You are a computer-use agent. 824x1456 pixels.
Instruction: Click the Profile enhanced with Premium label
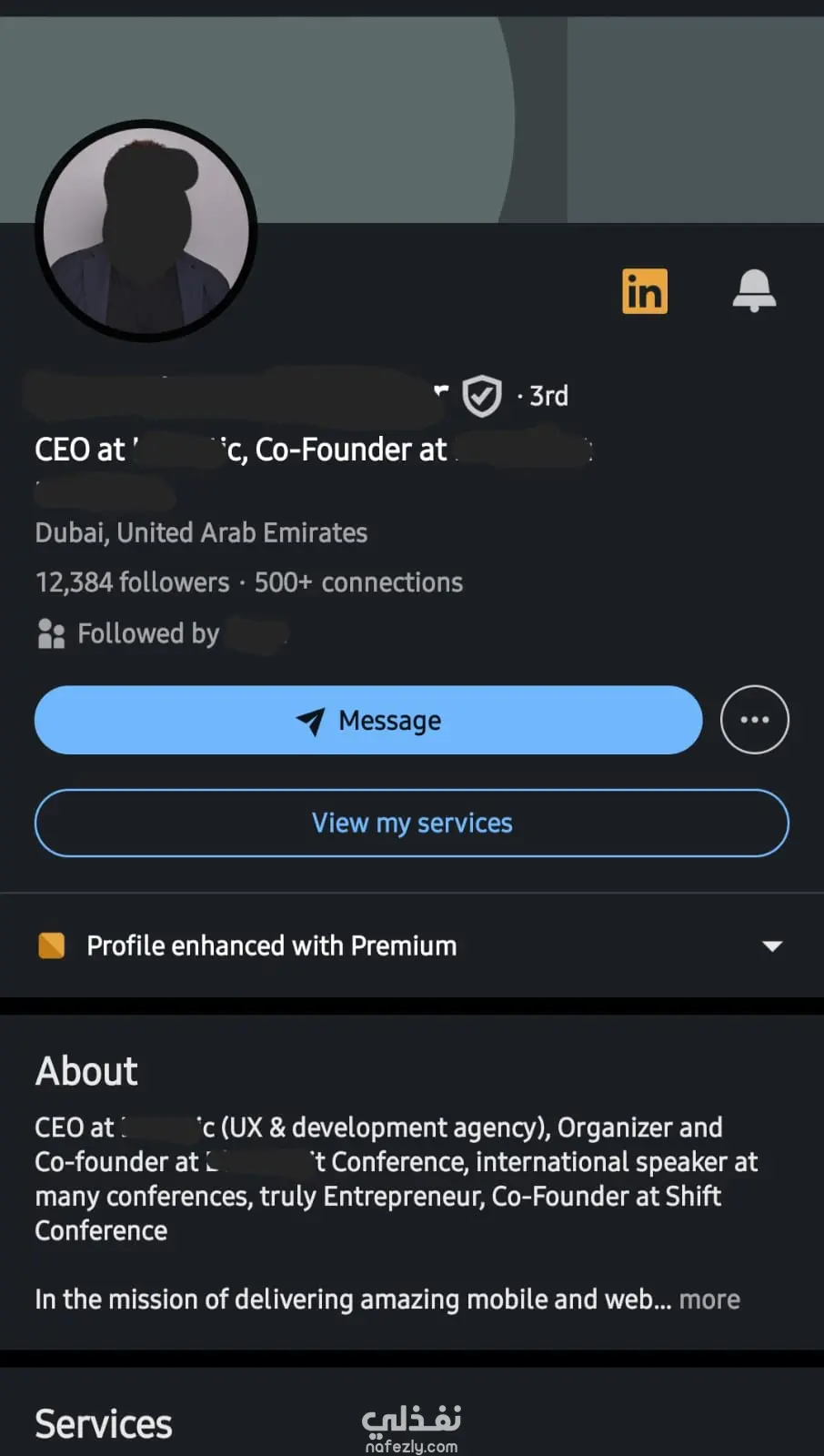pyautogui.click(x=271, y=945)
